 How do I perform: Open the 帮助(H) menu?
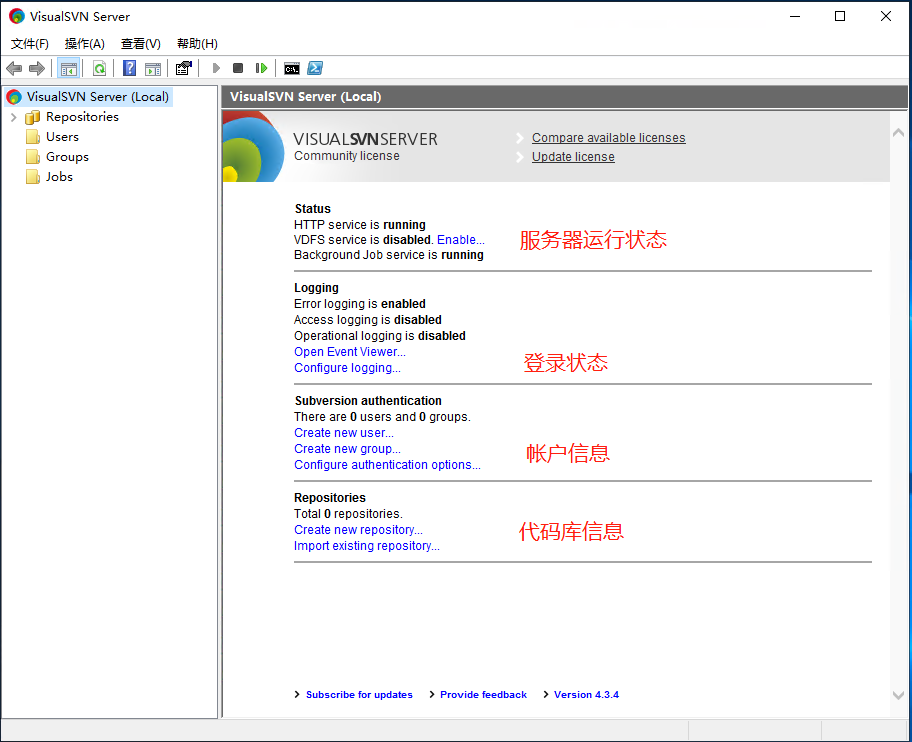pos(197,44)
